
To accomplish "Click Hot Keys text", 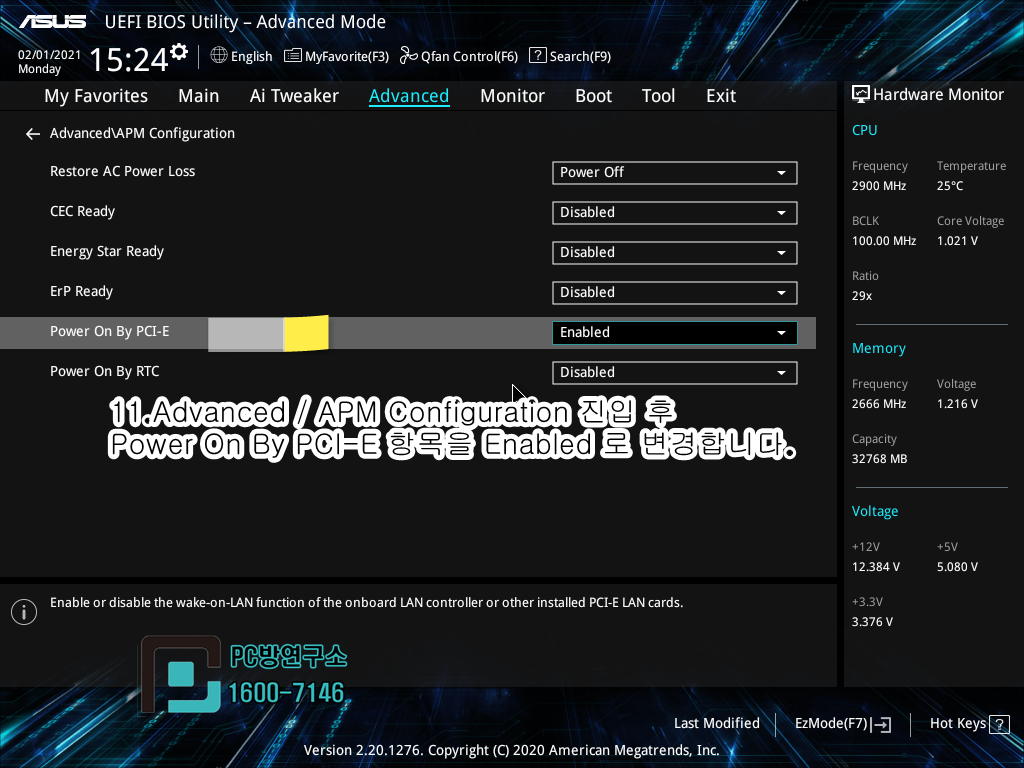I will [957, 723].
